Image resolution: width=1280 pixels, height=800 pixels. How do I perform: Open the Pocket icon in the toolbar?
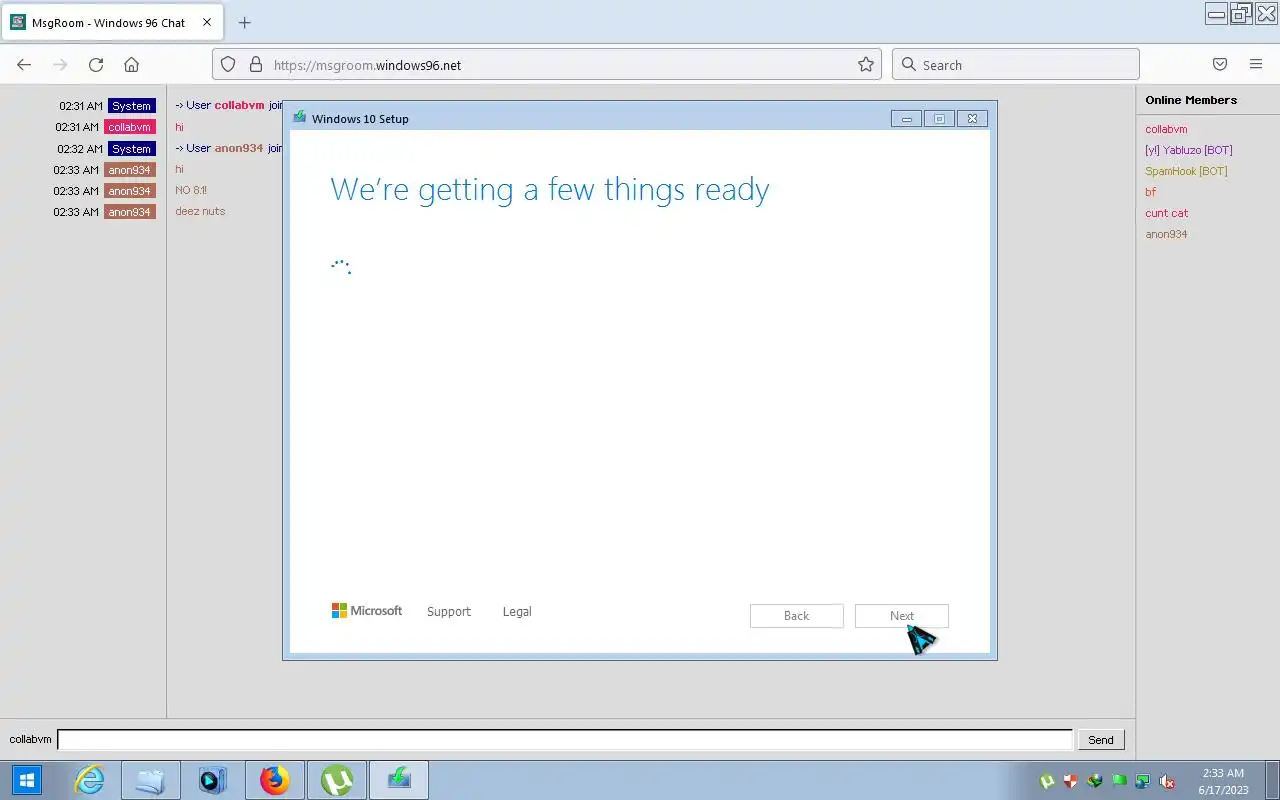coord(1220,65)
